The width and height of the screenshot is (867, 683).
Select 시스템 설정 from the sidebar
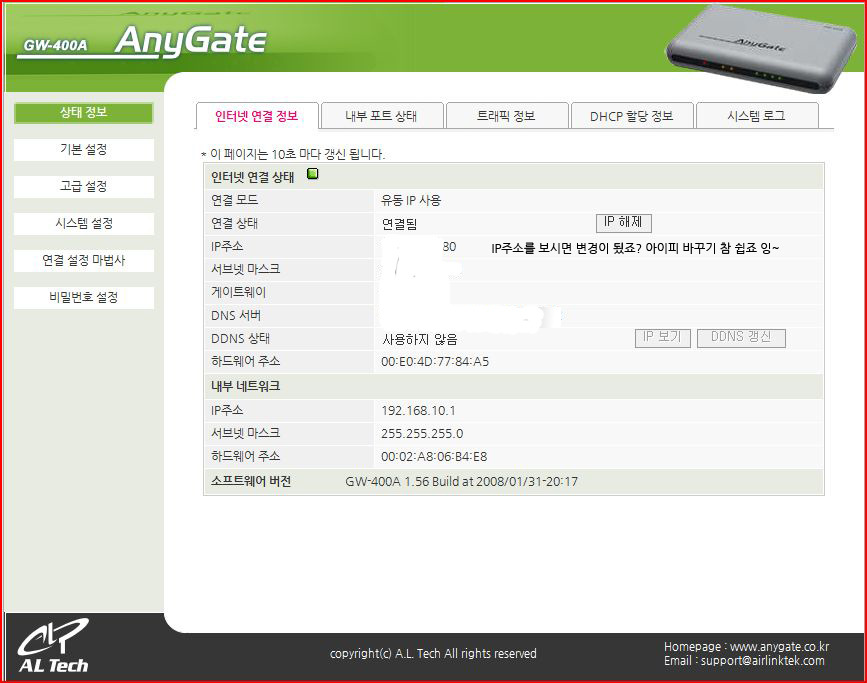(x=83, y=224)
